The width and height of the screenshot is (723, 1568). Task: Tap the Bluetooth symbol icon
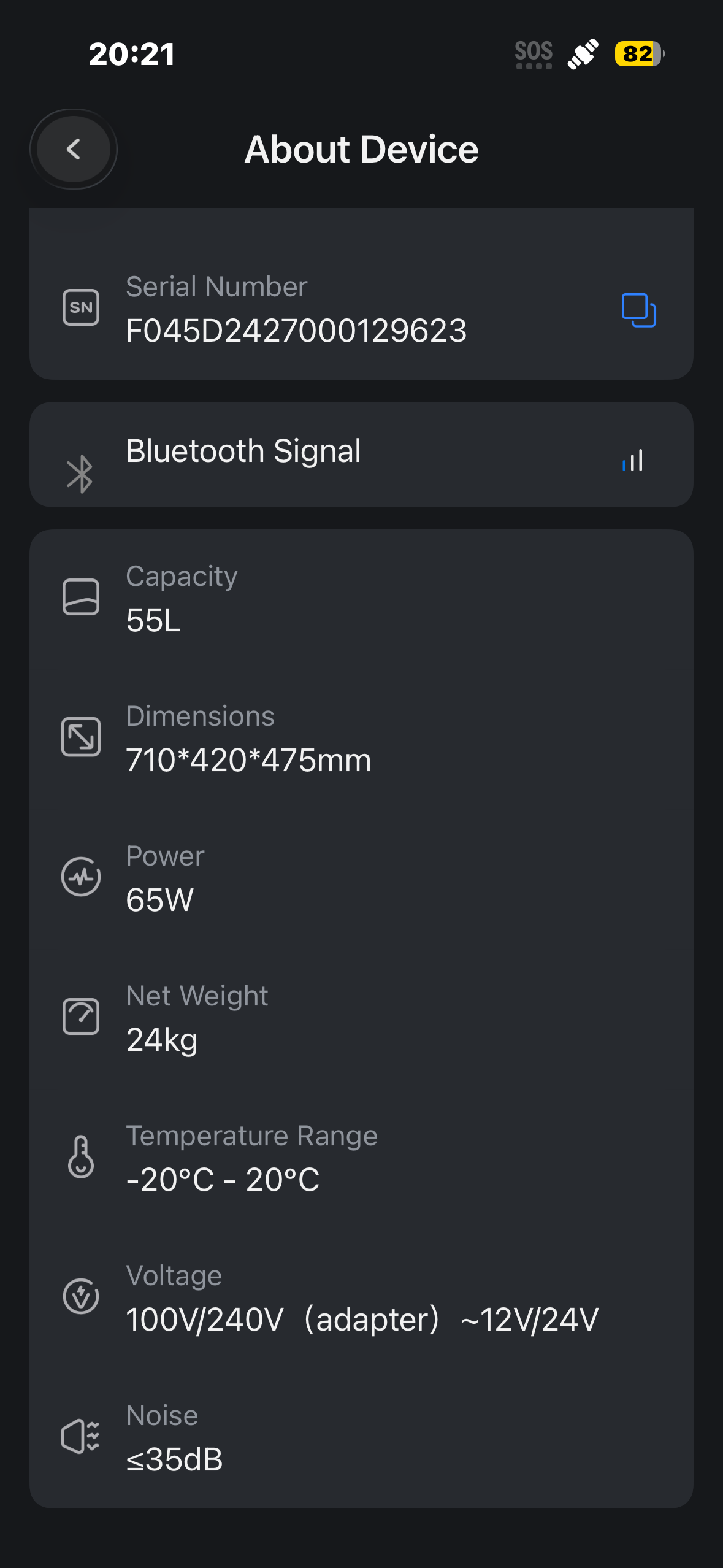pos(80,474)
